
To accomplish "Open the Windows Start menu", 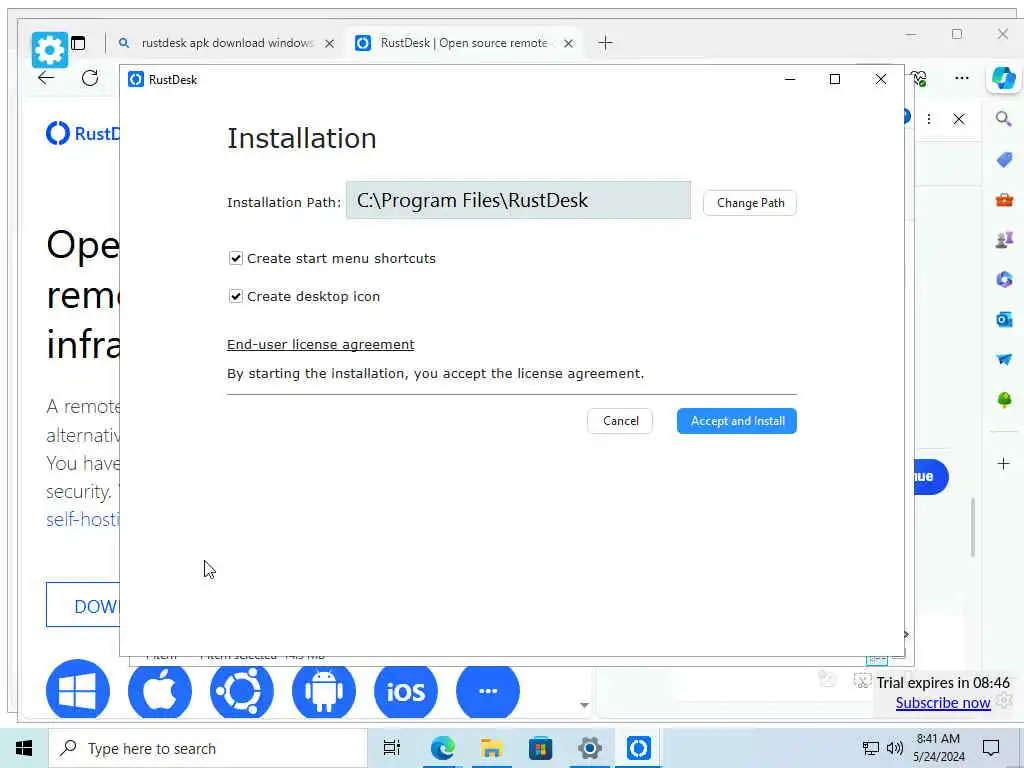I will 24,748.
